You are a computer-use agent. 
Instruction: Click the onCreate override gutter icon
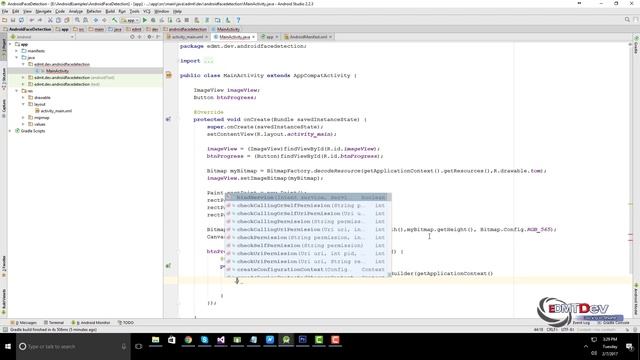pos(168,120)
